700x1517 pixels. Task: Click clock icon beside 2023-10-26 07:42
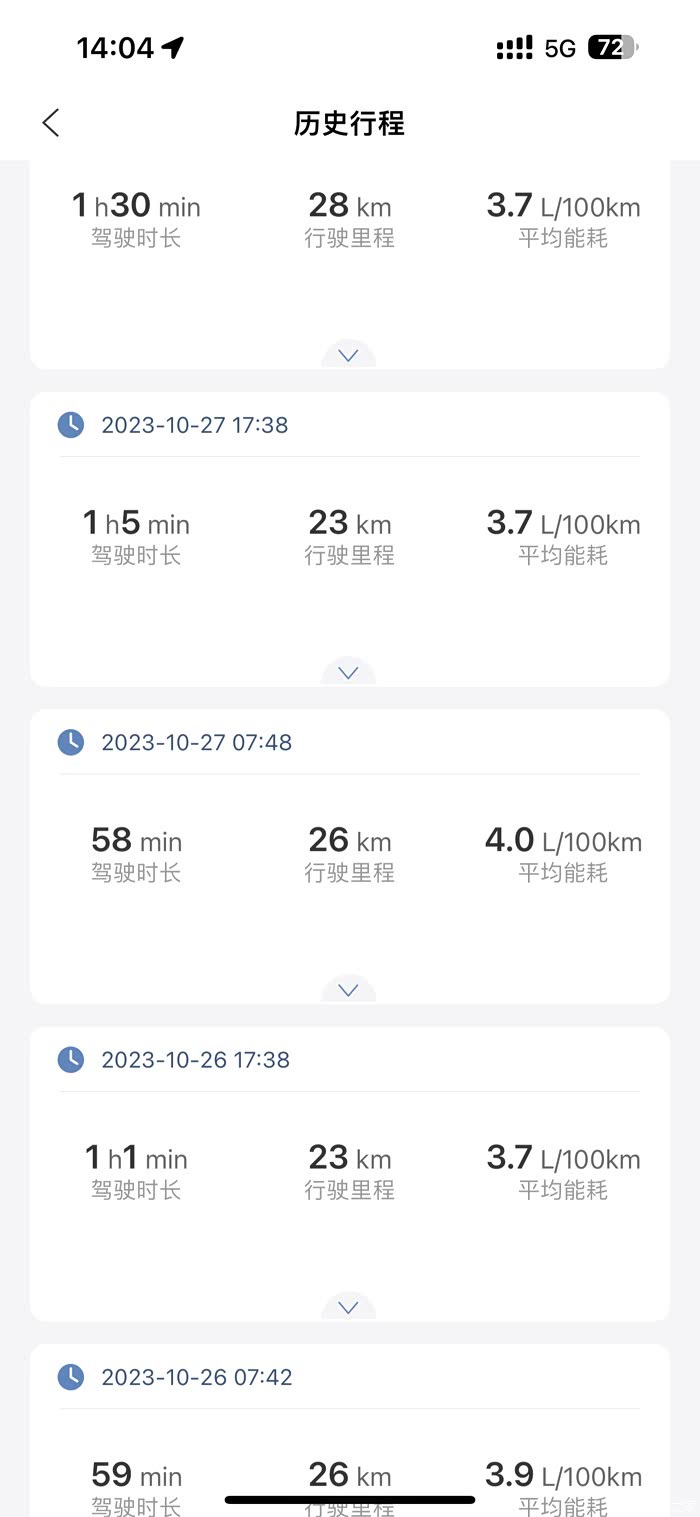tap(71, 1377)
